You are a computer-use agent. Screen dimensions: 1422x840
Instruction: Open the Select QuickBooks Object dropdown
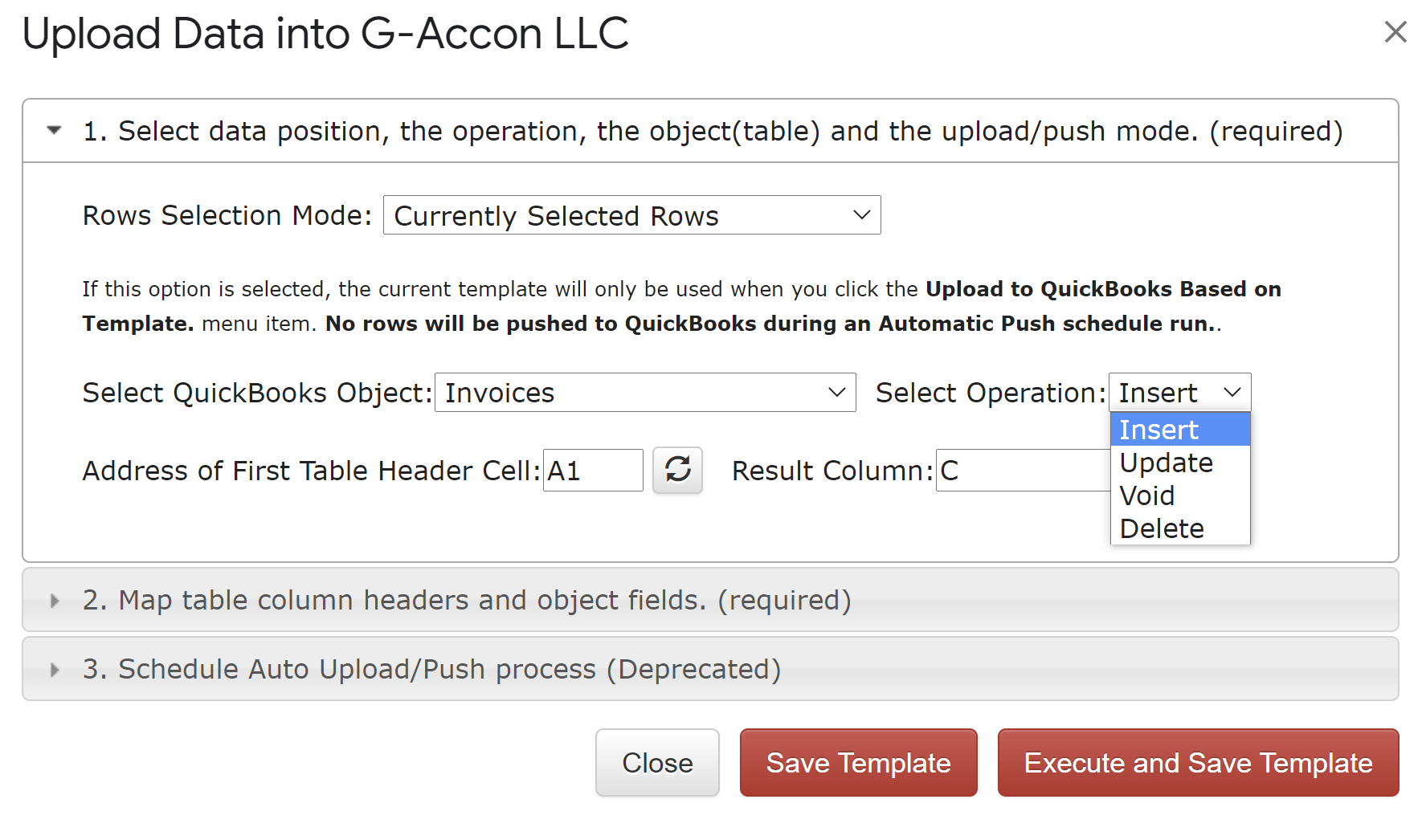point(644,393)
